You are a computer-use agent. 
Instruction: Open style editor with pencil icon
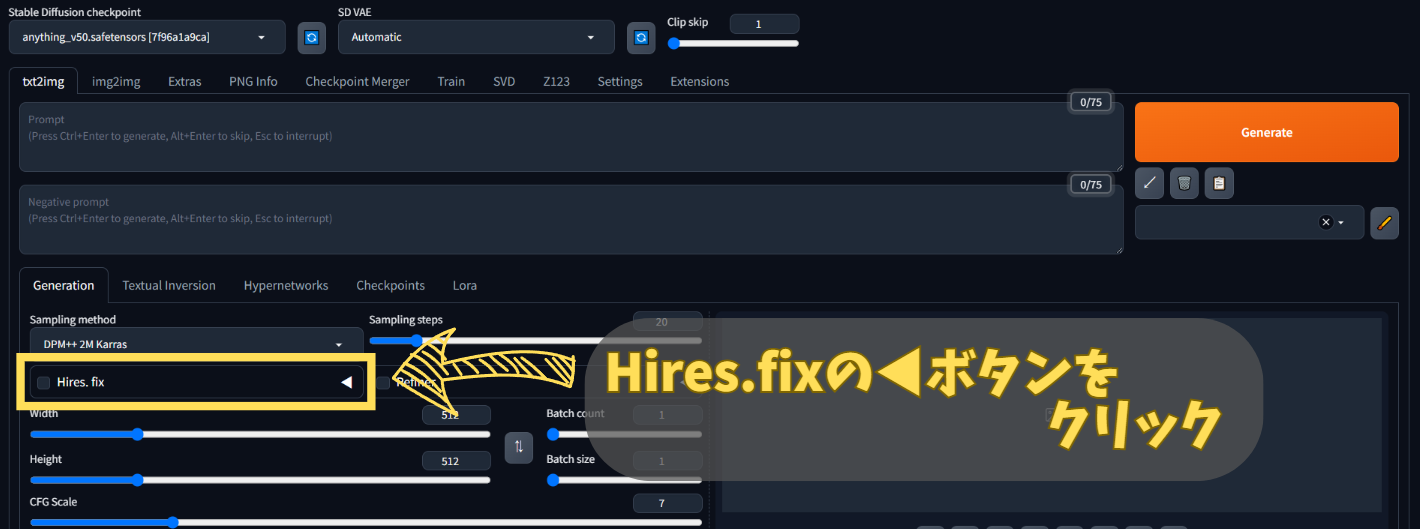tap(1384, 222)
